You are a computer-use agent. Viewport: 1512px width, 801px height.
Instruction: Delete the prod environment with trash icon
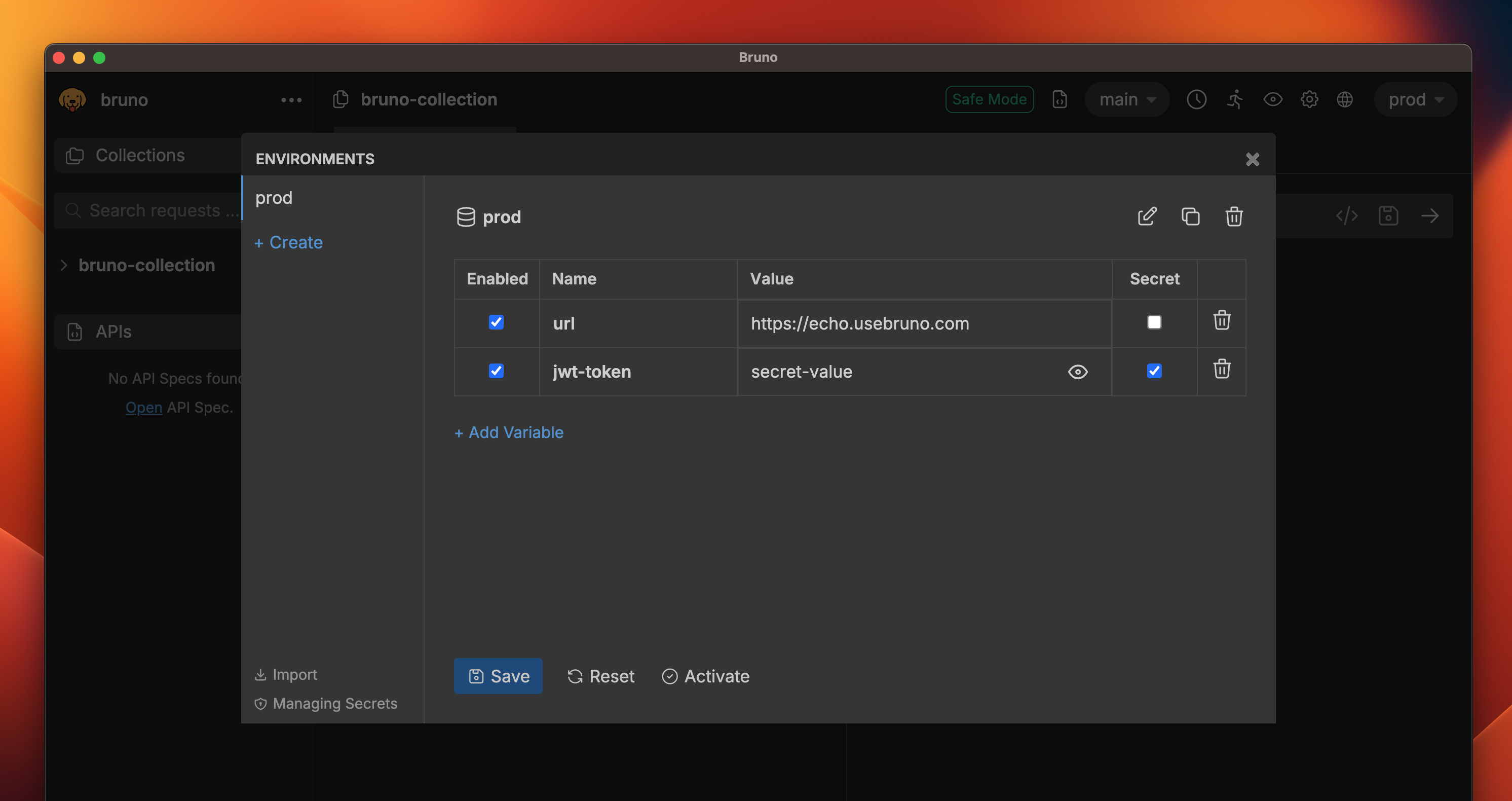[1234, 216]
